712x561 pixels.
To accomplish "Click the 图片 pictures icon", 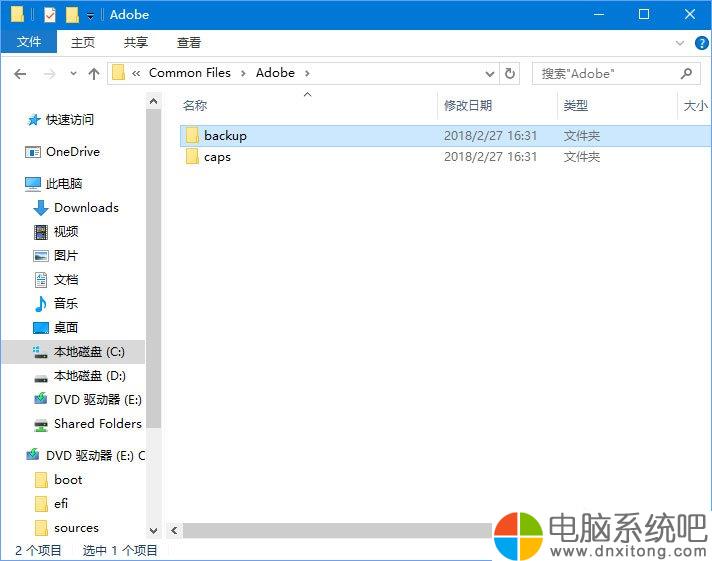I will (41, 256).
